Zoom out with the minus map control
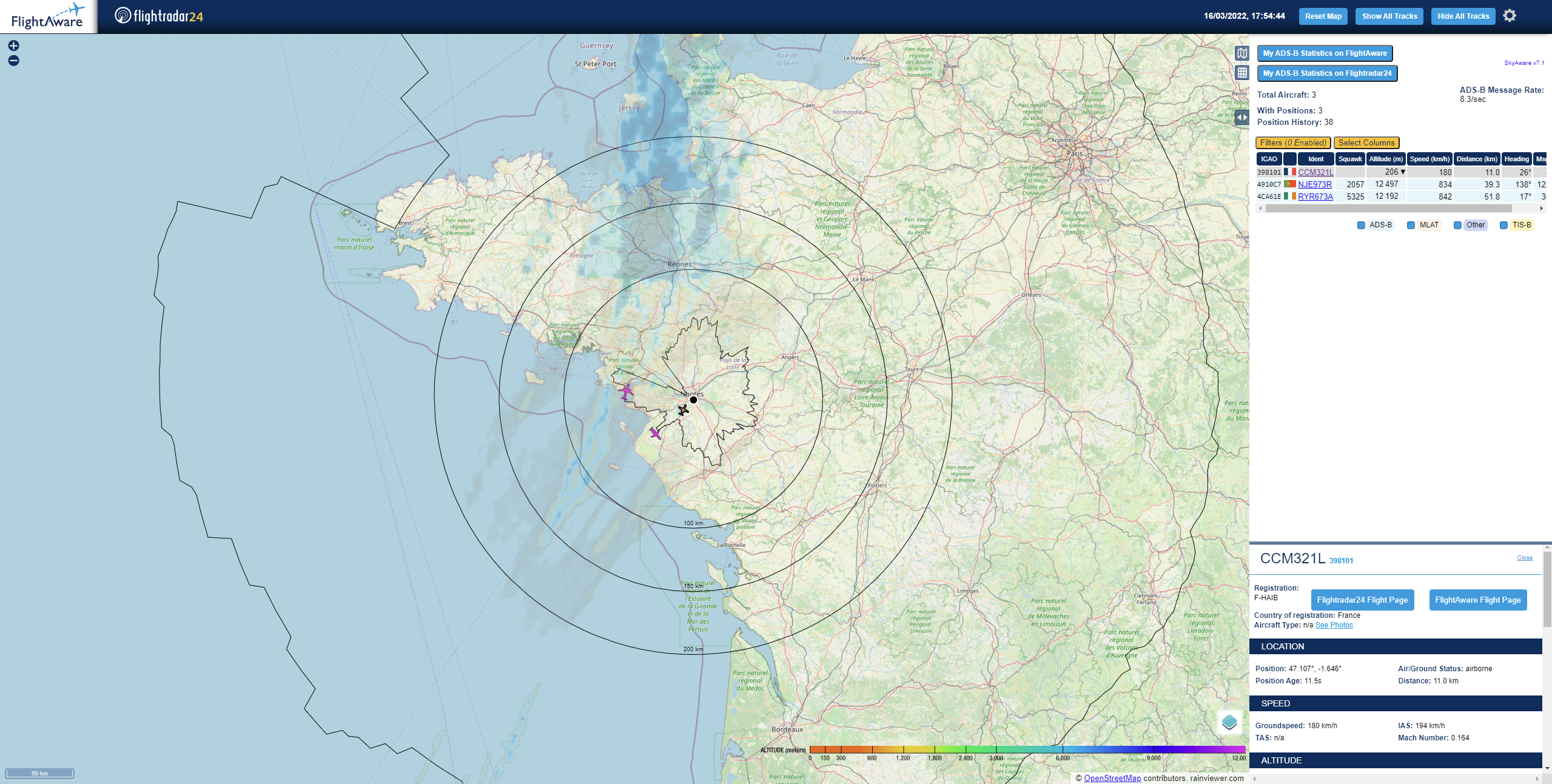The image size is (1552, 784). [x=13, y=61]
